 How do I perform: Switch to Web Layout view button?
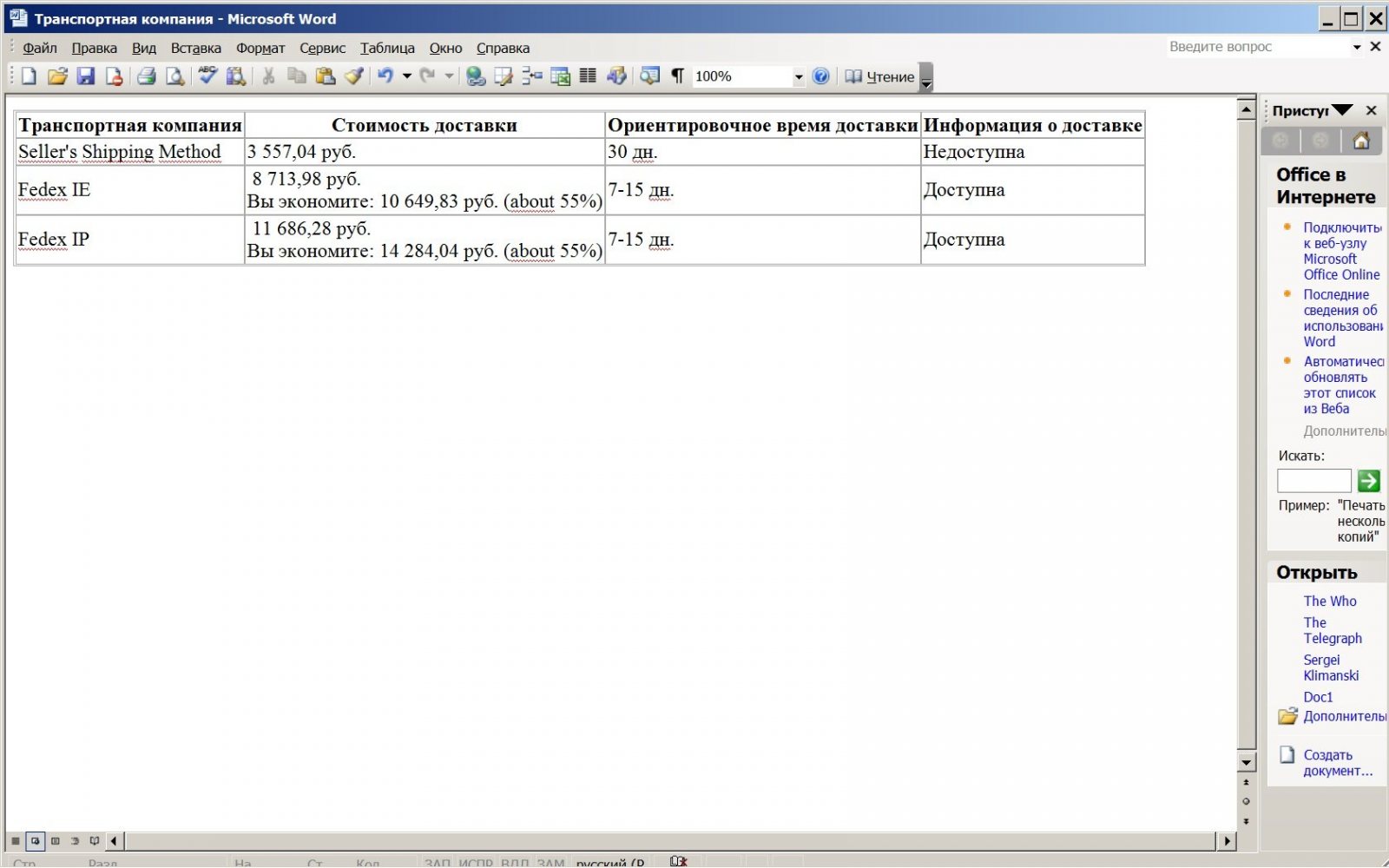pos(36,841)
